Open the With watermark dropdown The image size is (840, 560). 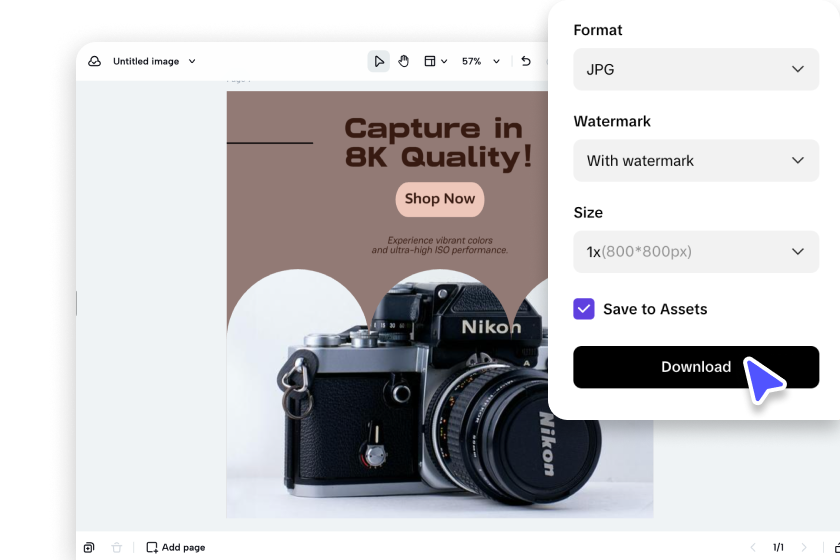click(696, 160)
